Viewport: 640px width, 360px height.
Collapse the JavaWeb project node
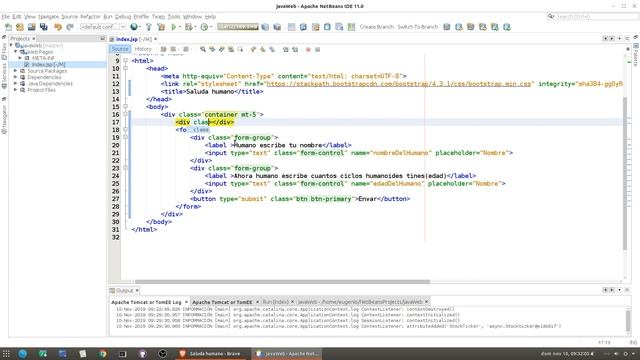click(x=11, y=46)
